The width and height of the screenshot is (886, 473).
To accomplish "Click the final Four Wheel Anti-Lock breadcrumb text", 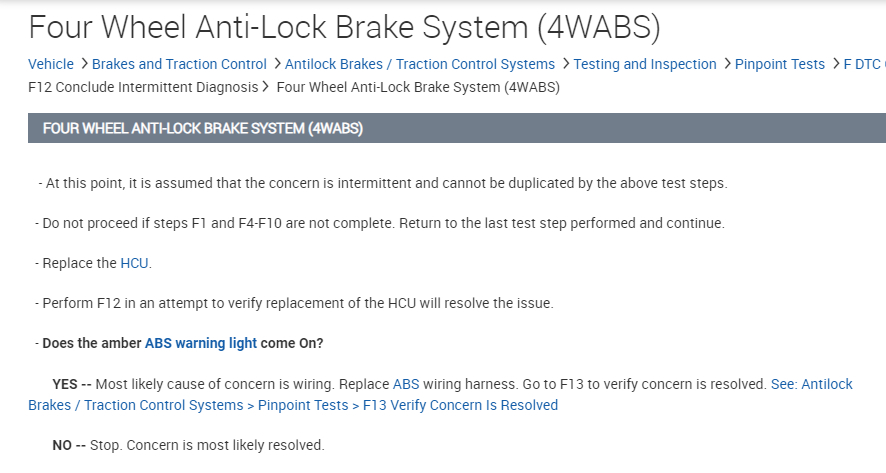I will (x=417, y=87).
